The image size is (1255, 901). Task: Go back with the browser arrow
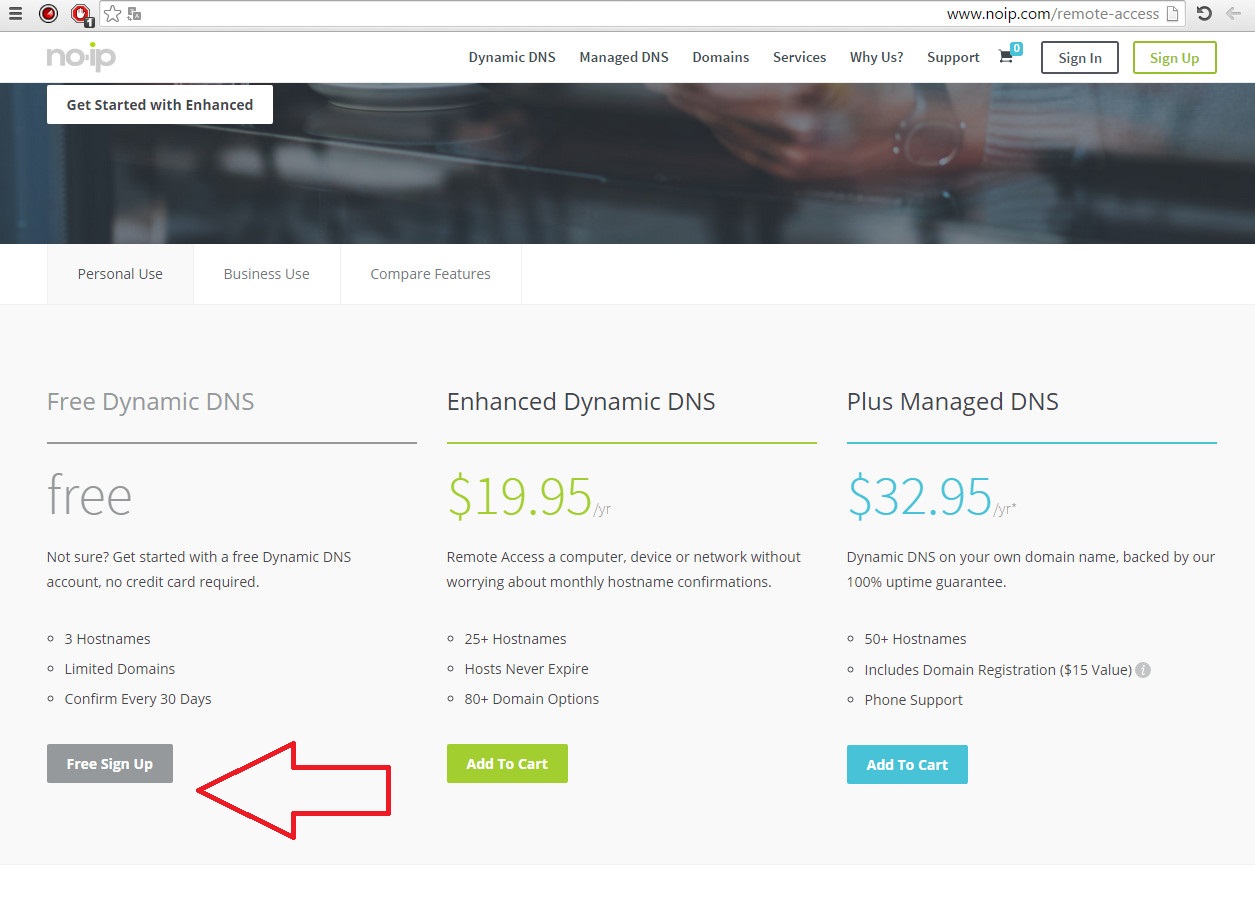coord(1233,14)
